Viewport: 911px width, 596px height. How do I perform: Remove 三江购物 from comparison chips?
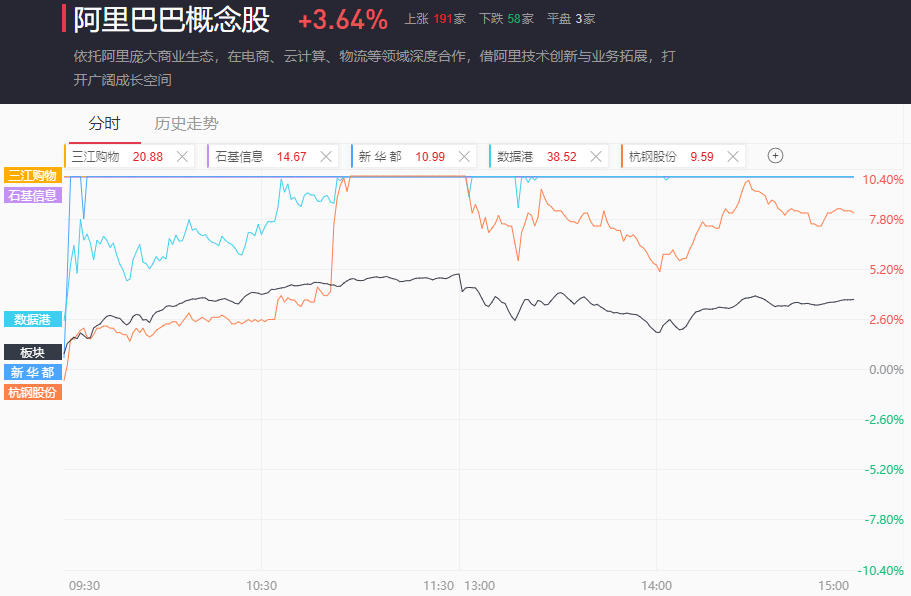point(182,156)
